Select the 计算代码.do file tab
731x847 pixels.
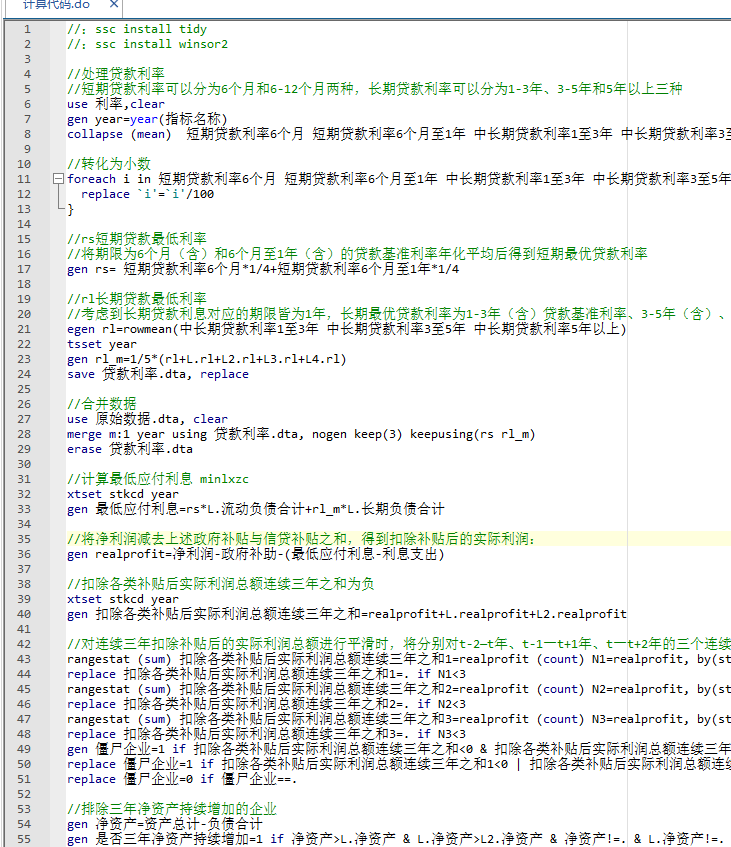[57, 5]
